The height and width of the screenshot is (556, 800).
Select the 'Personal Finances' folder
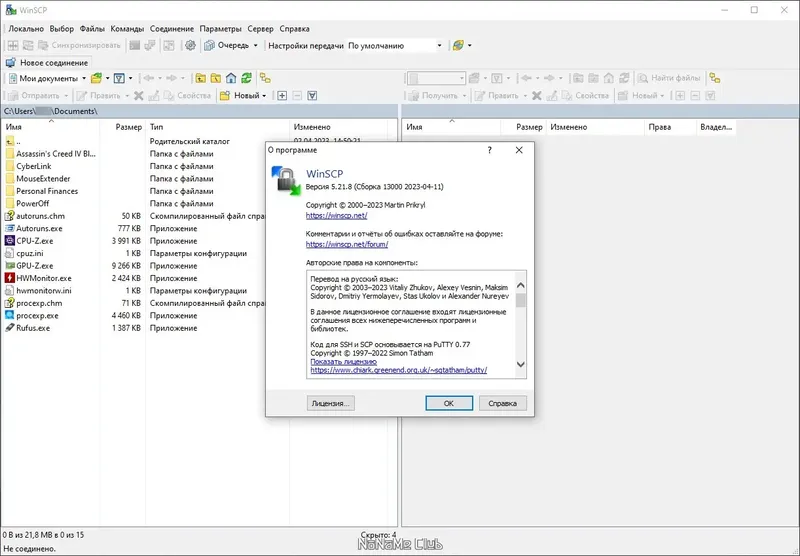point(47,191)
